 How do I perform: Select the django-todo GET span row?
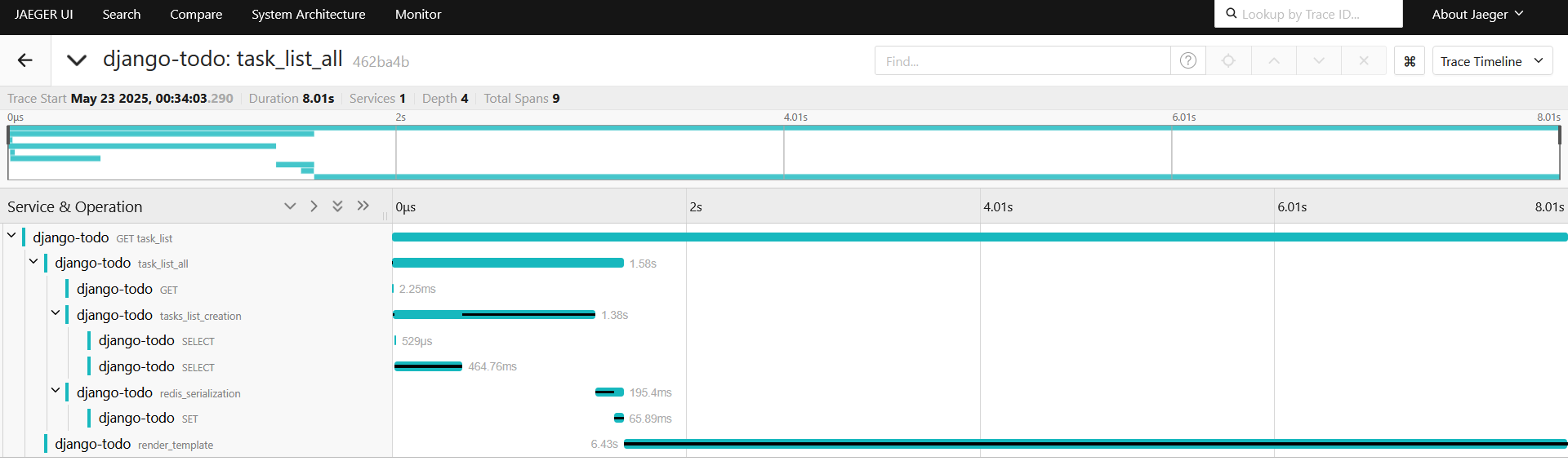pos(127,289)
